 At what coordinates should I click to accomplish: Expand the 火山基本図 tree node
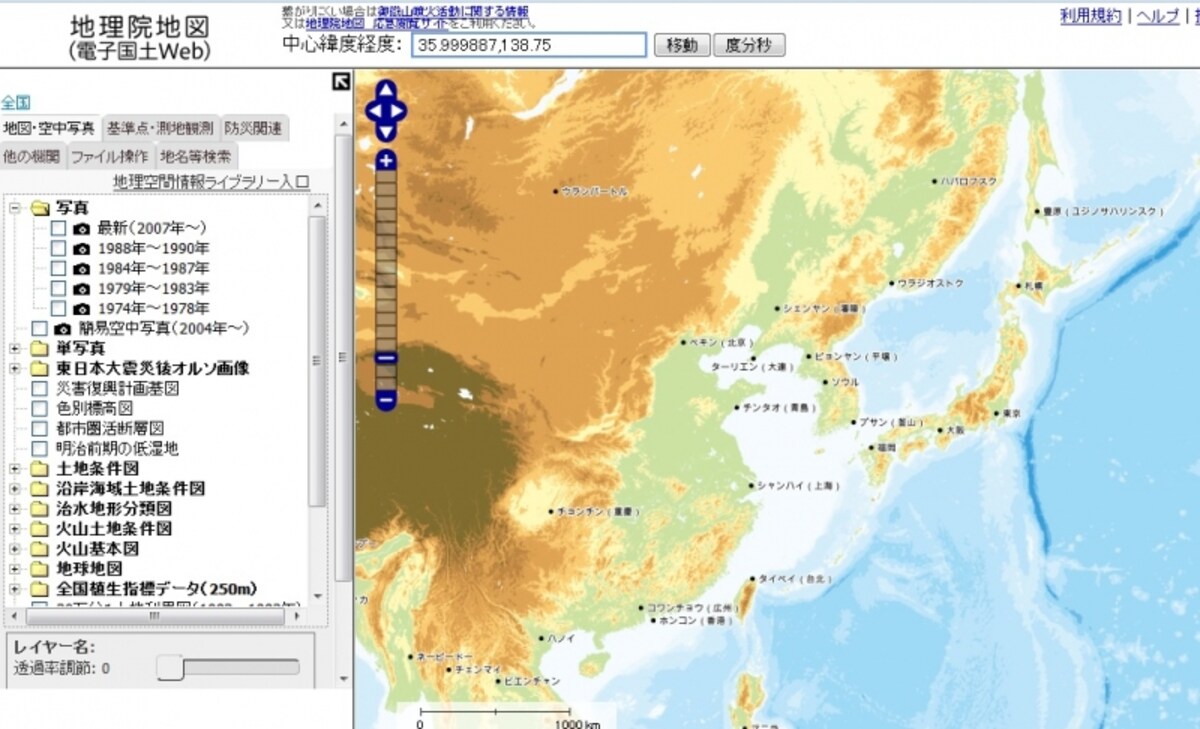click(15, 549)
